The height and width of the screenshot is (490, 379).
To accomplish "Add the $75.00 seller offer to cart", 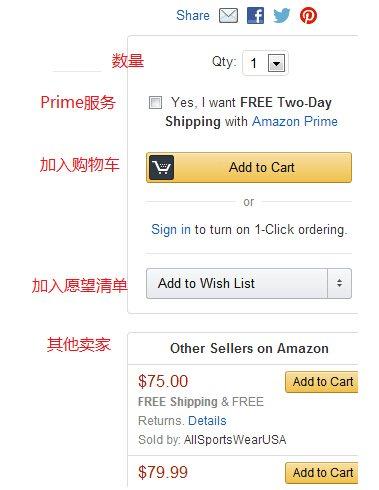I will click(322, 382).
